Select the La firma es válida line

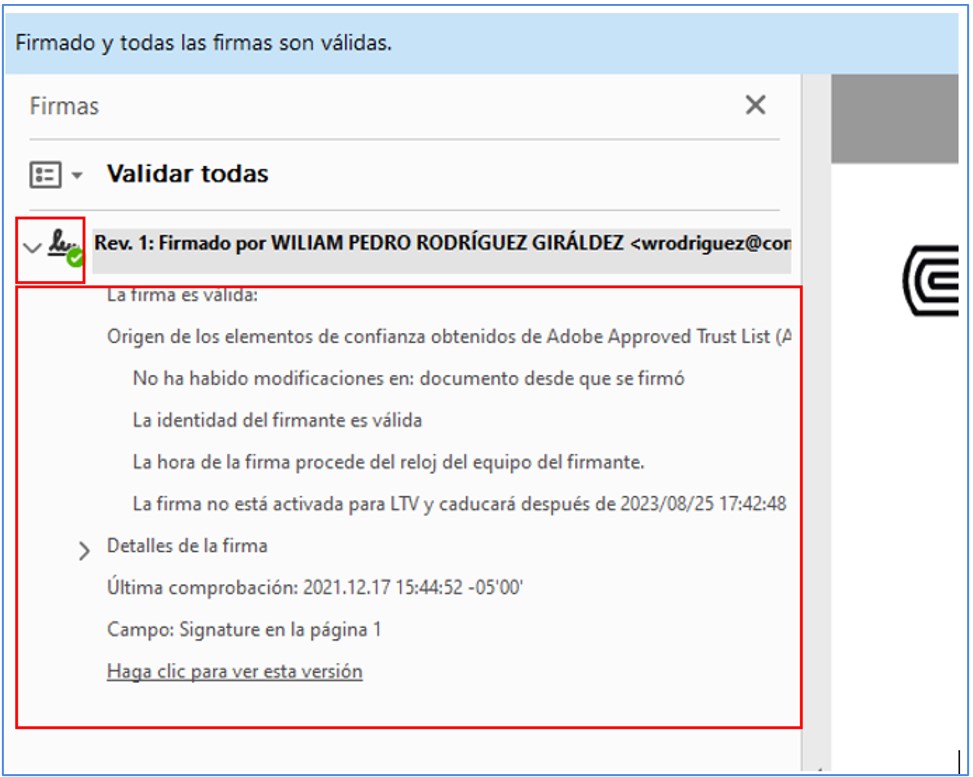[x=182, y=295]
